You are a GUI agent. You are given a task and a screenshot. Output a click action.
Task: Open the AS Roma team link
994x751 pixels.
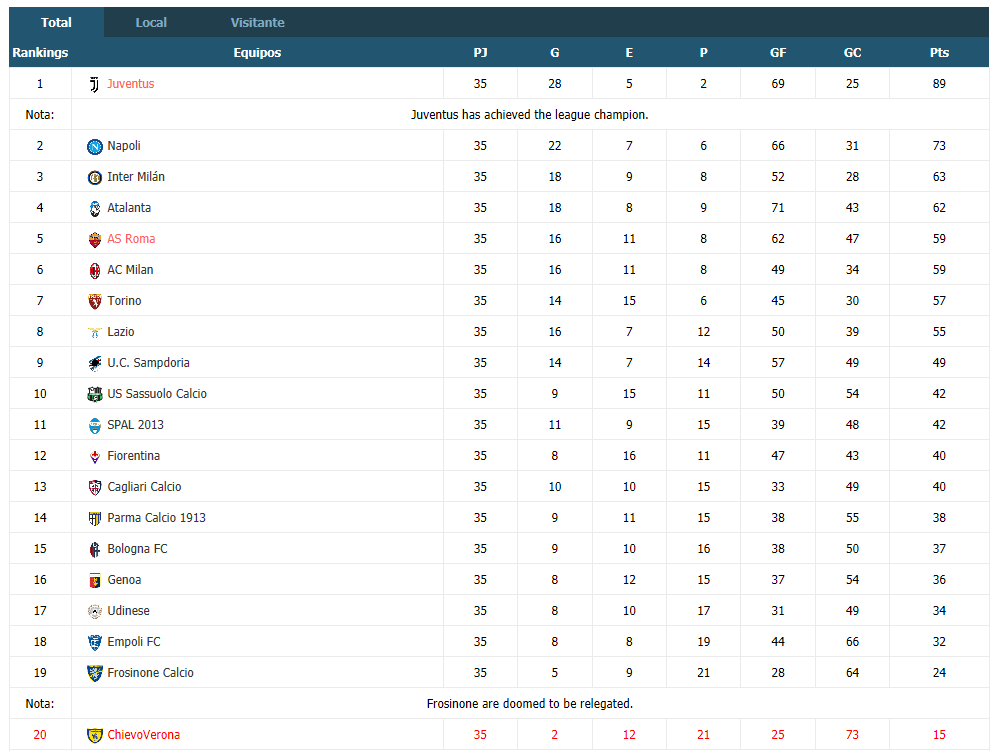pos(131,239)
